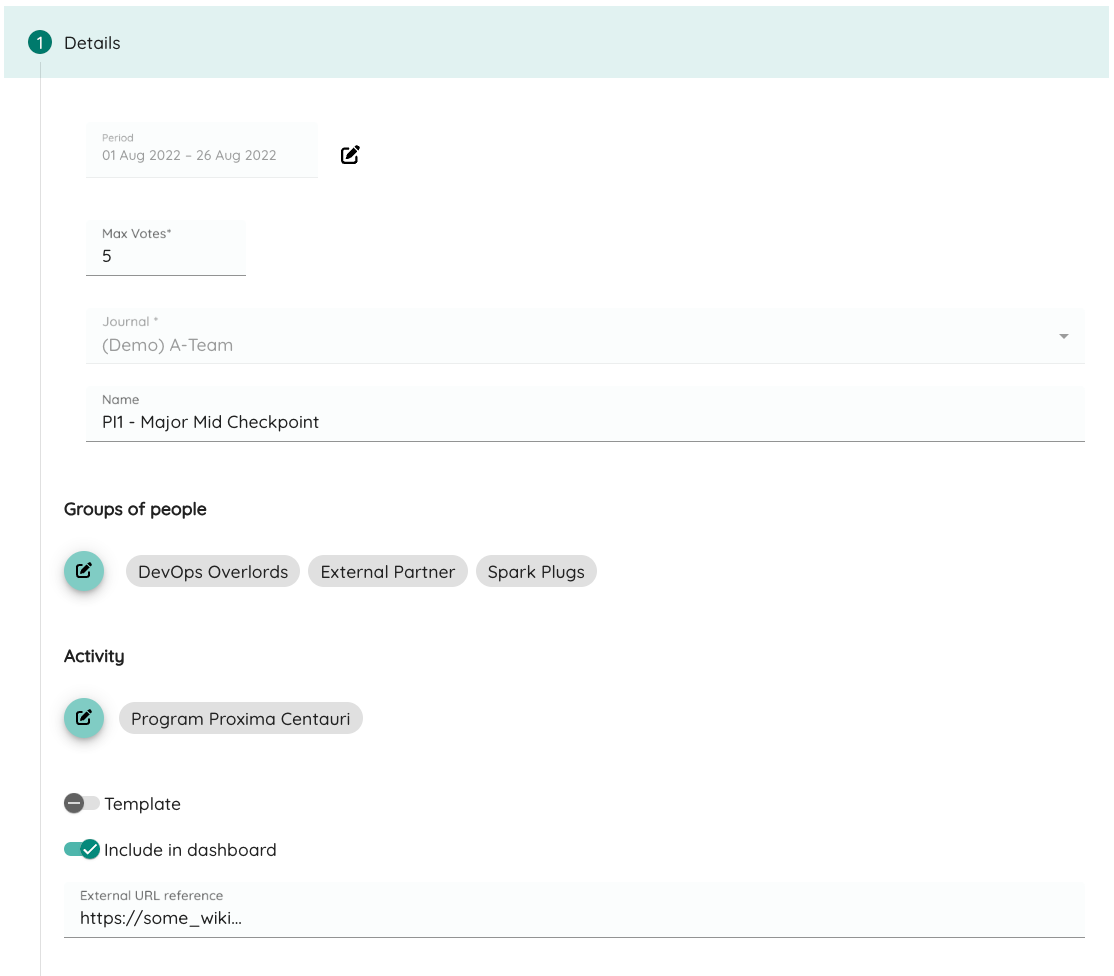The width and height of the screenshot is (1114, 976).
Task: Click inside the Max Votes field
Action: [x=165, y=256]
